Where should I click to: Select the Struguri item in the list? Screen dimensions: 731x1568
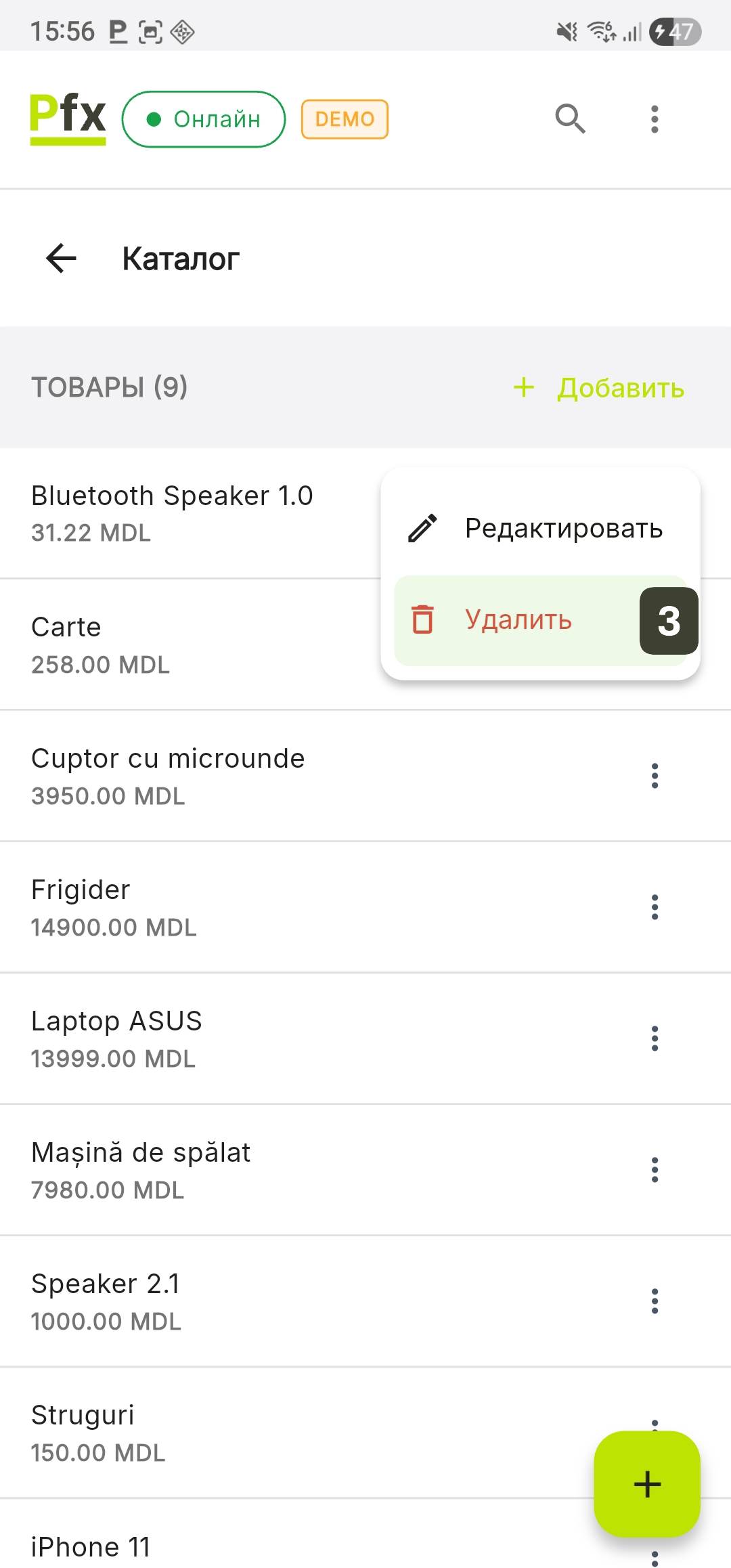click(x=203, y=1433)
